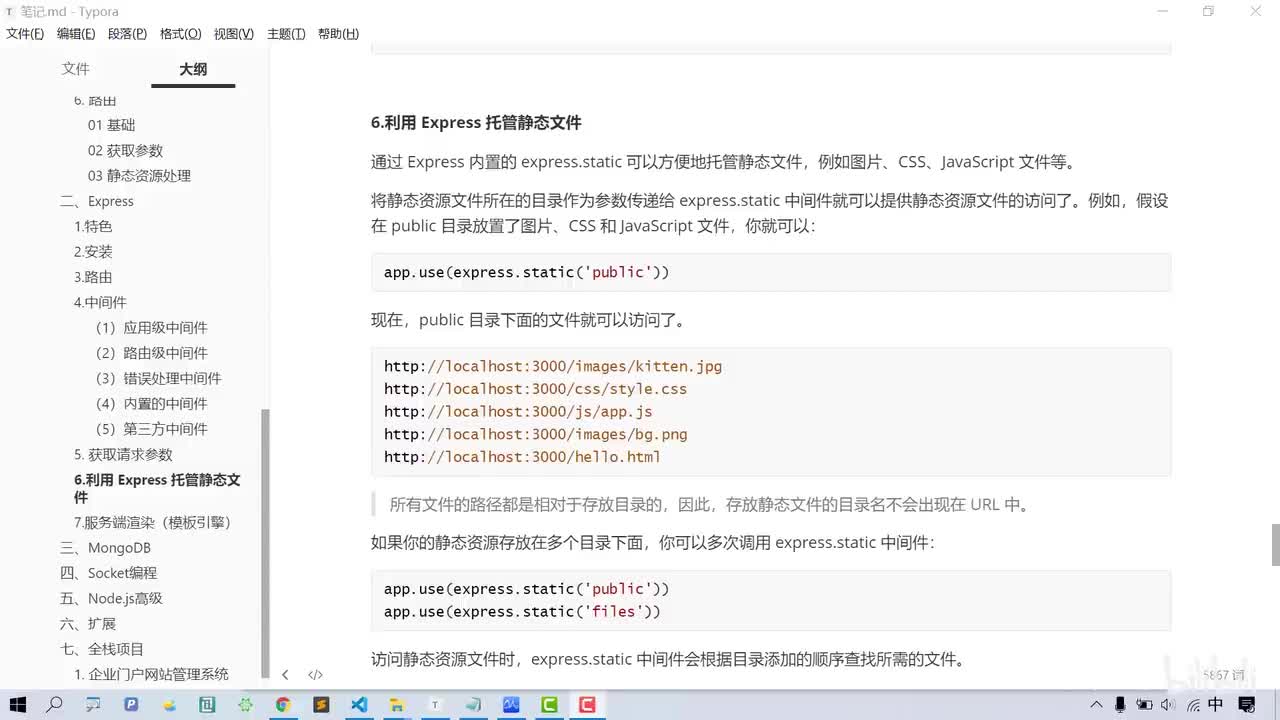This screenshot has height=720, width=1280.
Task: Open the 编辑(E) menu
Action: (76, 34)
